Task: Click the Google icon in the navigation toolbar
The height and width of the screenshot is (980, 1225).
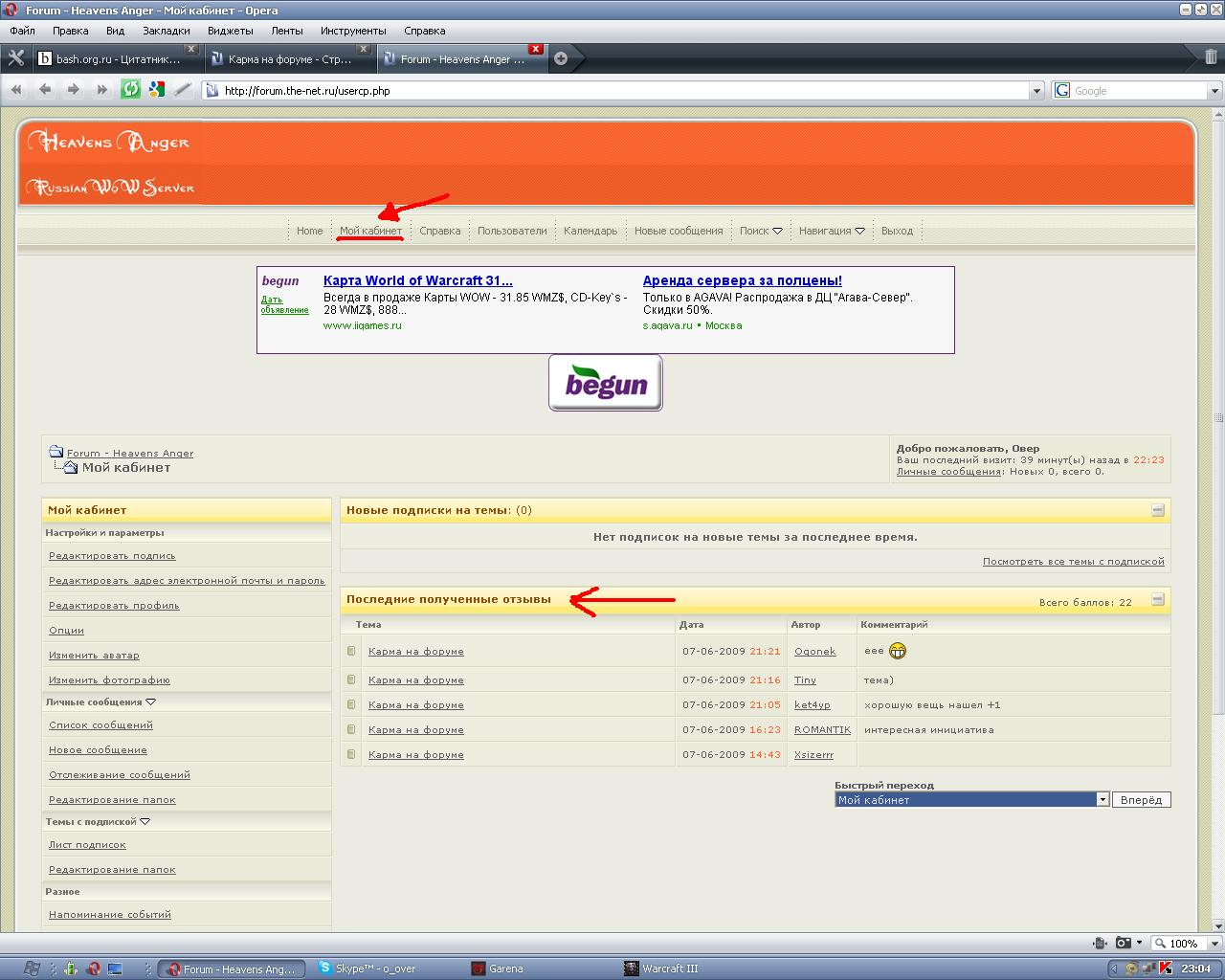Action: tap(157, 90)
